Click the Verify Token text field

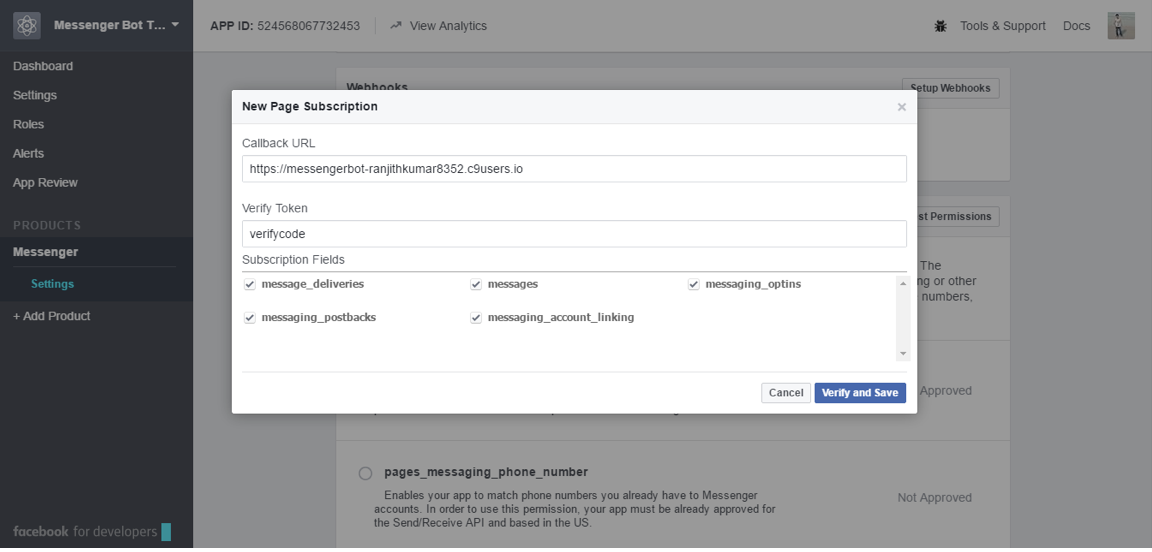click(574, 234)
